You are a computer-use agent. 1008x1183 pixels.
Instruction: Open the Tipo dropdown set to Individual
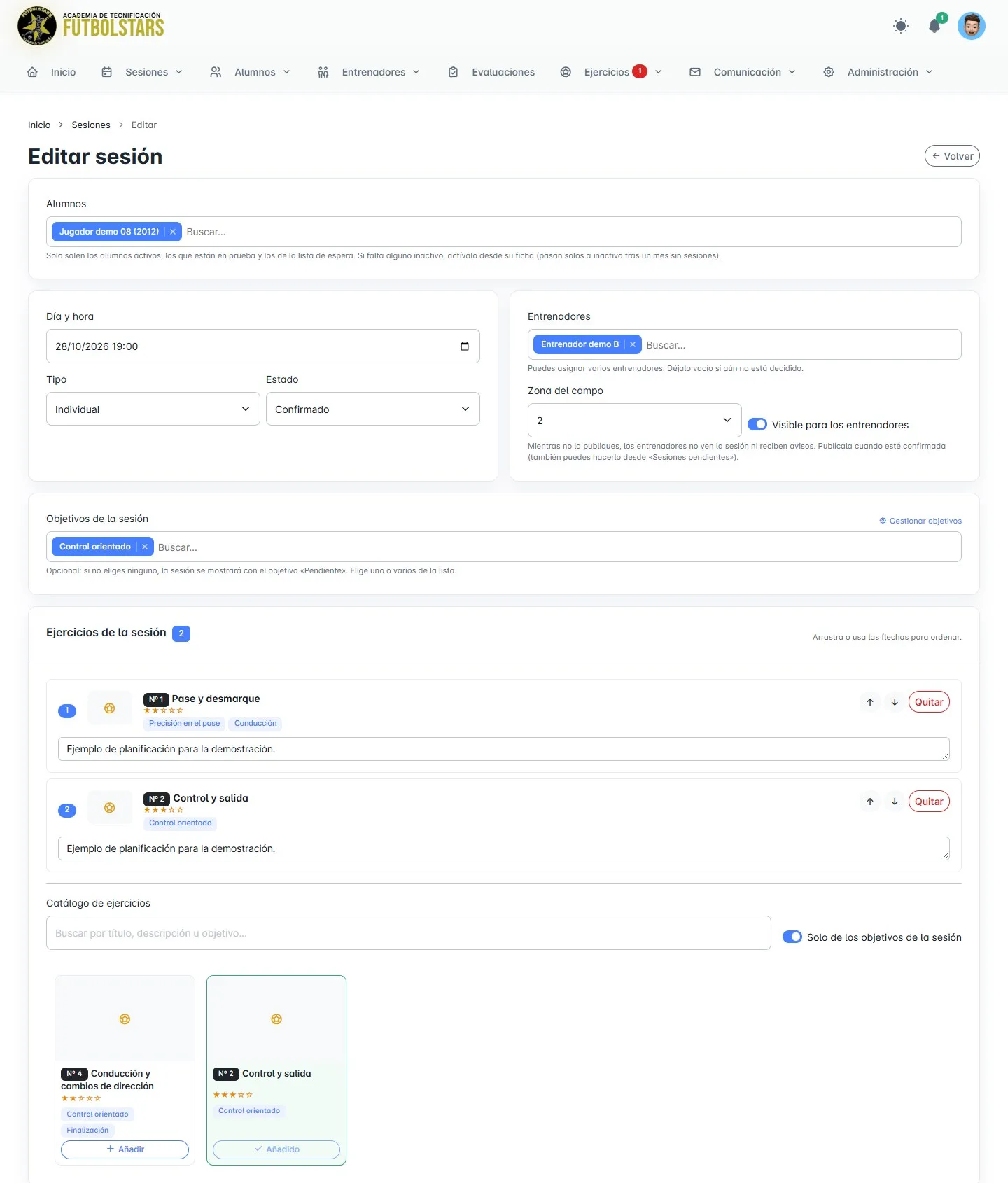tap(153, 409)
